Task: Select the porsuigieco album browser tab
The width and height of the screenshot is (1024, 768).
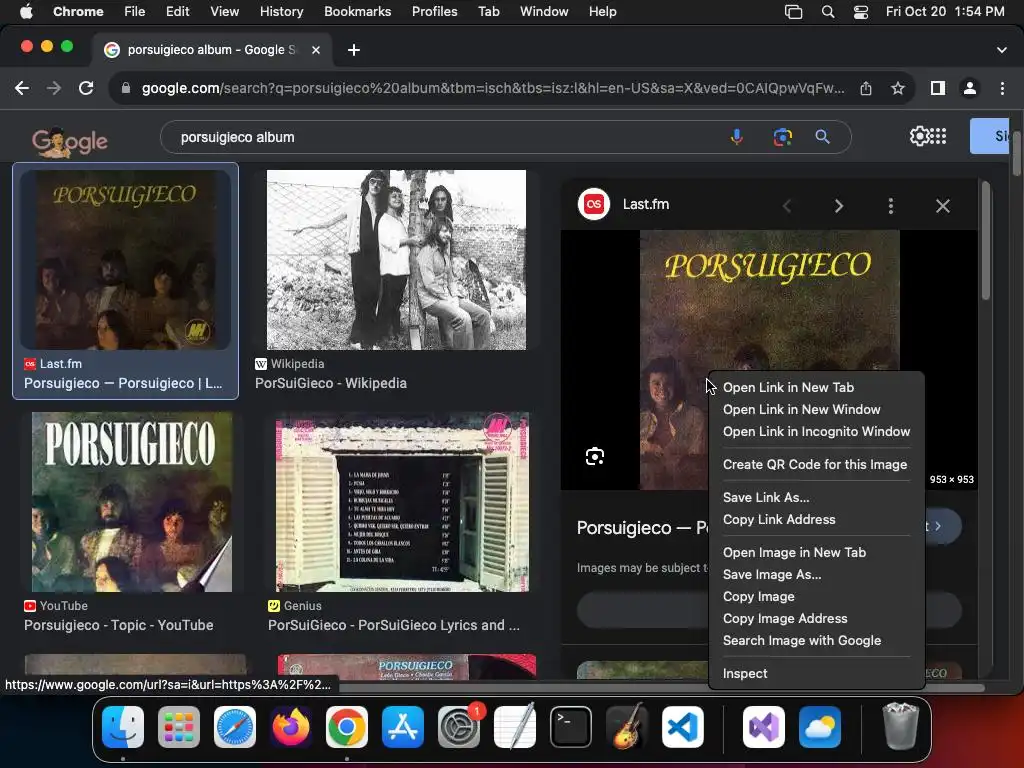Action: click(x=211, y=50)
